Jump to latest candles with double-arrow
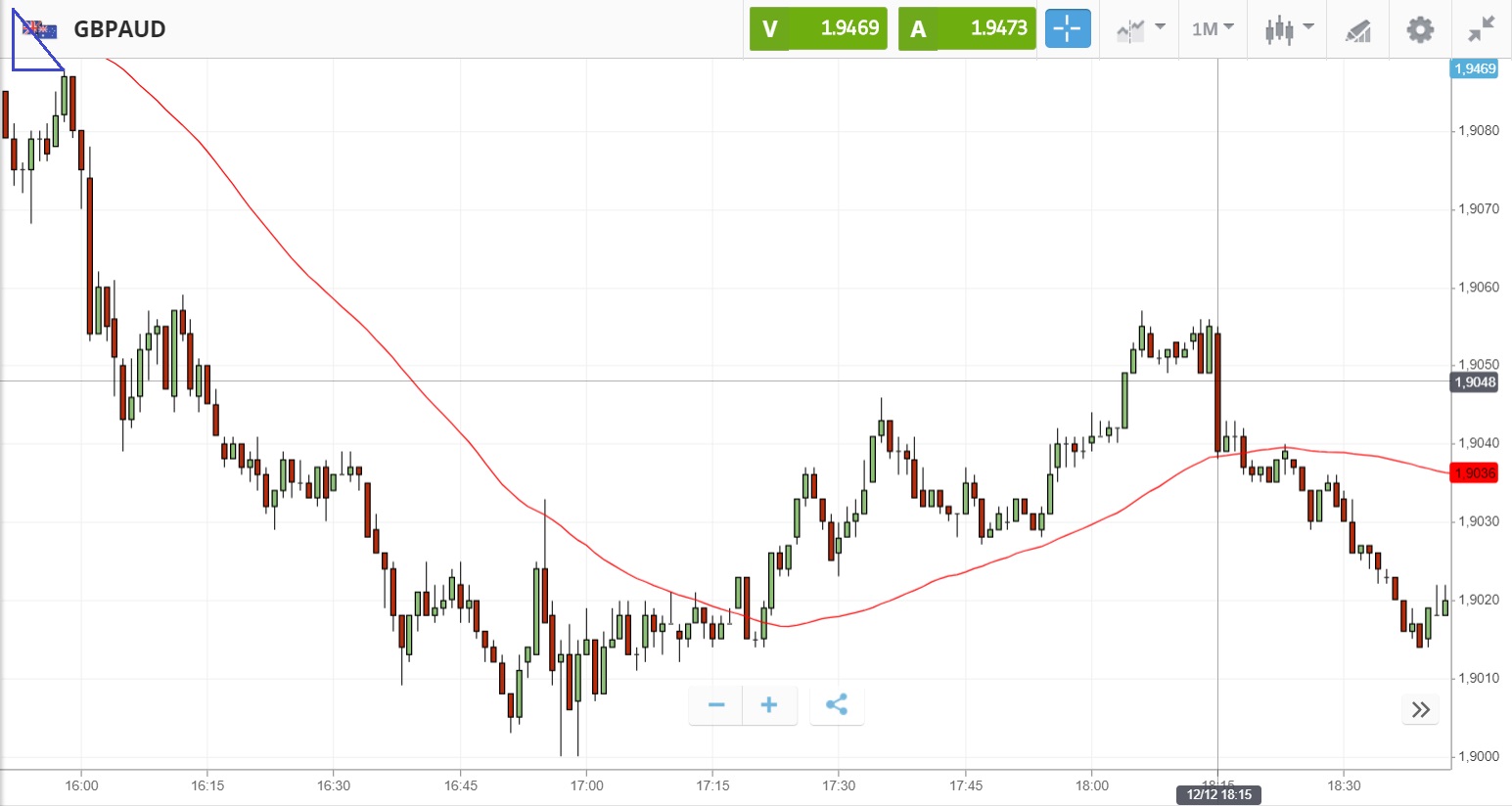 click(x=1421, y=709)
